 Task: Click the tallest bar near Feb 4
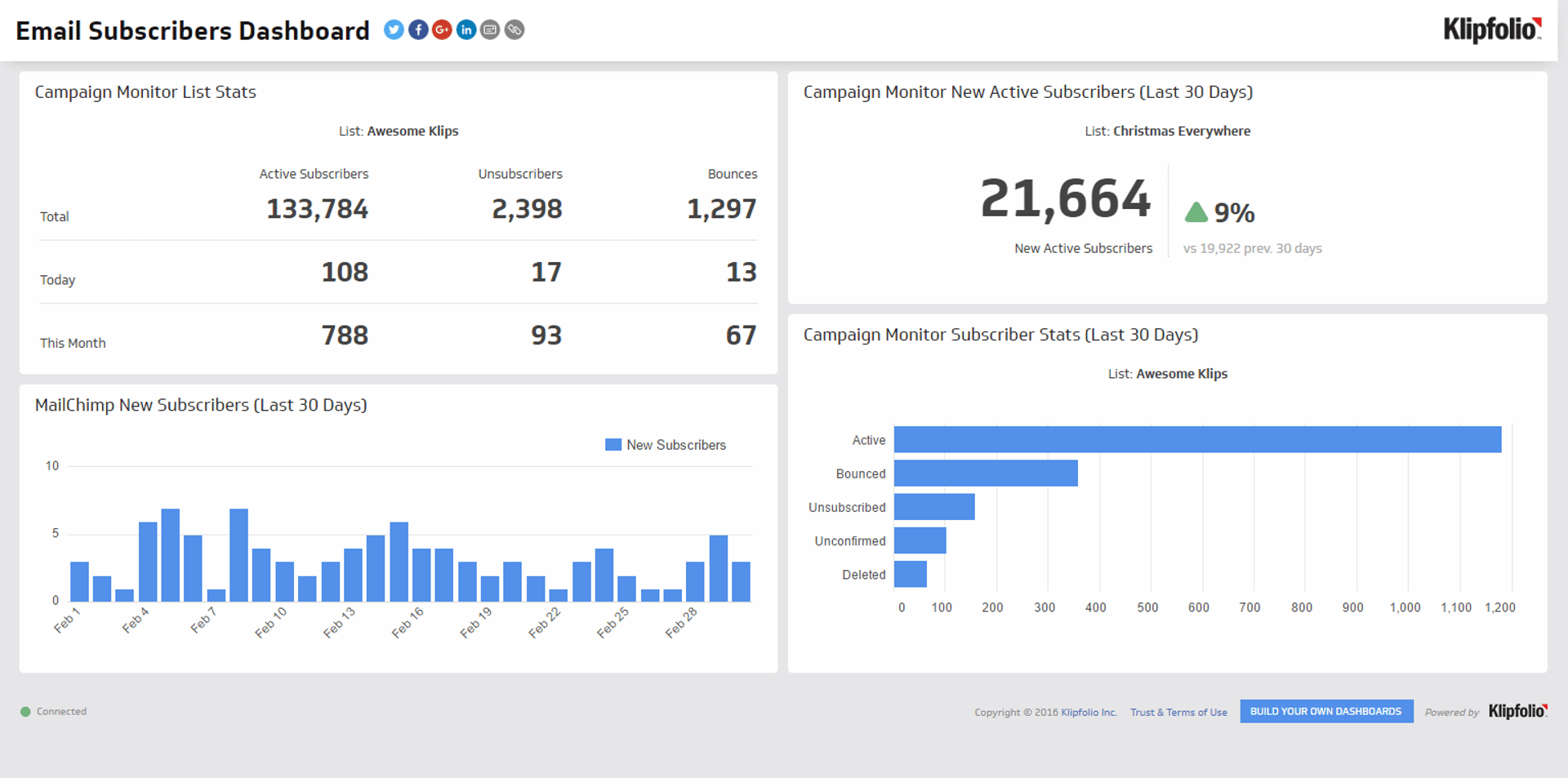coord(170,555)
